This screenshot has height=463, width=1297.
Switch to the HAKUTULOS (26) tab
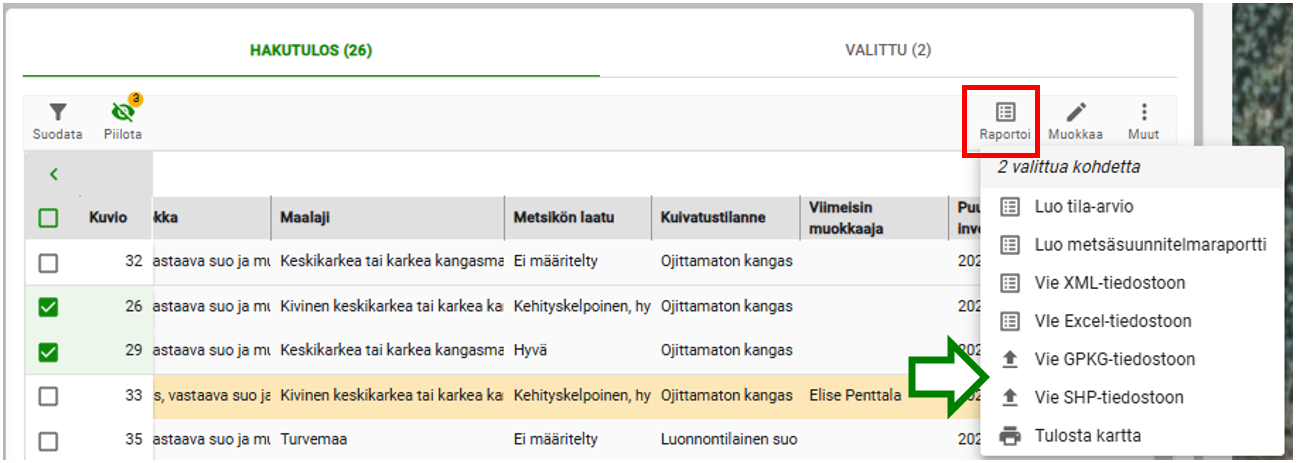(311, 50)
